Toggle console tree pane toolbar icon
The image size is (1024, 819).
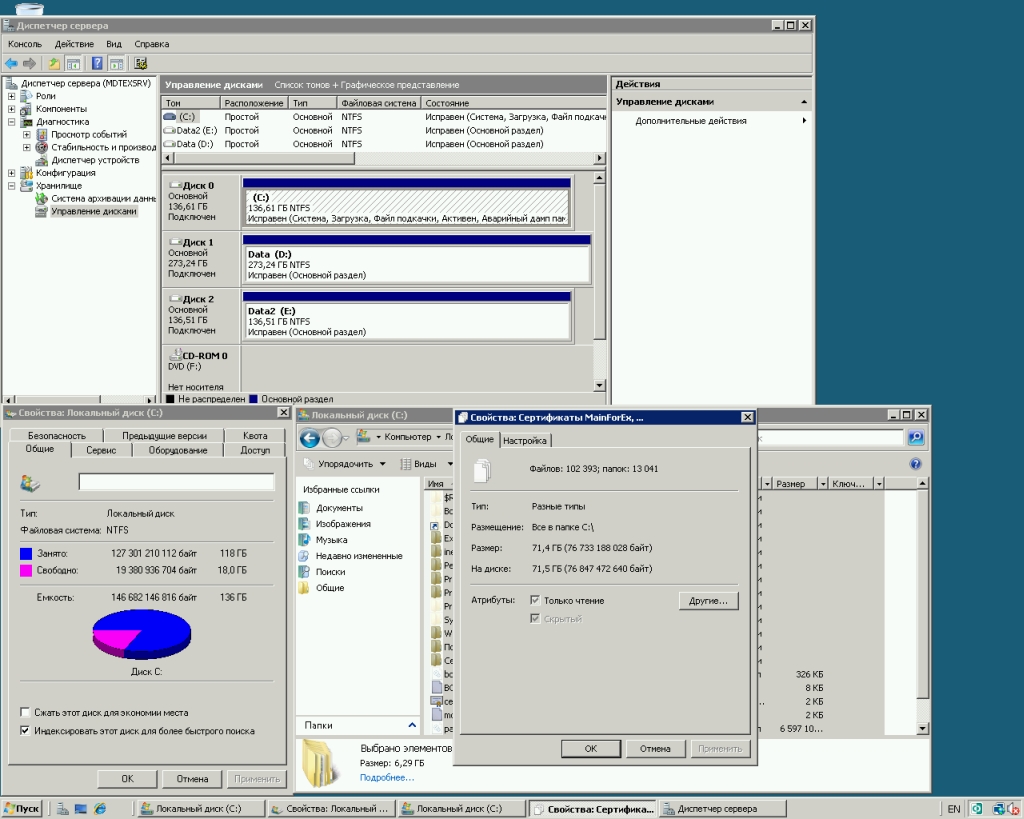73,63
